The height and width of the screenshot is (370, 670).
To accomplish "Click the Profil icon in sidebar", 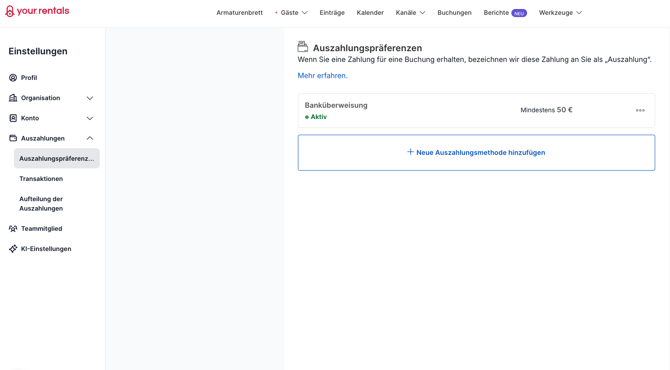I will click(x=13, y=78).
